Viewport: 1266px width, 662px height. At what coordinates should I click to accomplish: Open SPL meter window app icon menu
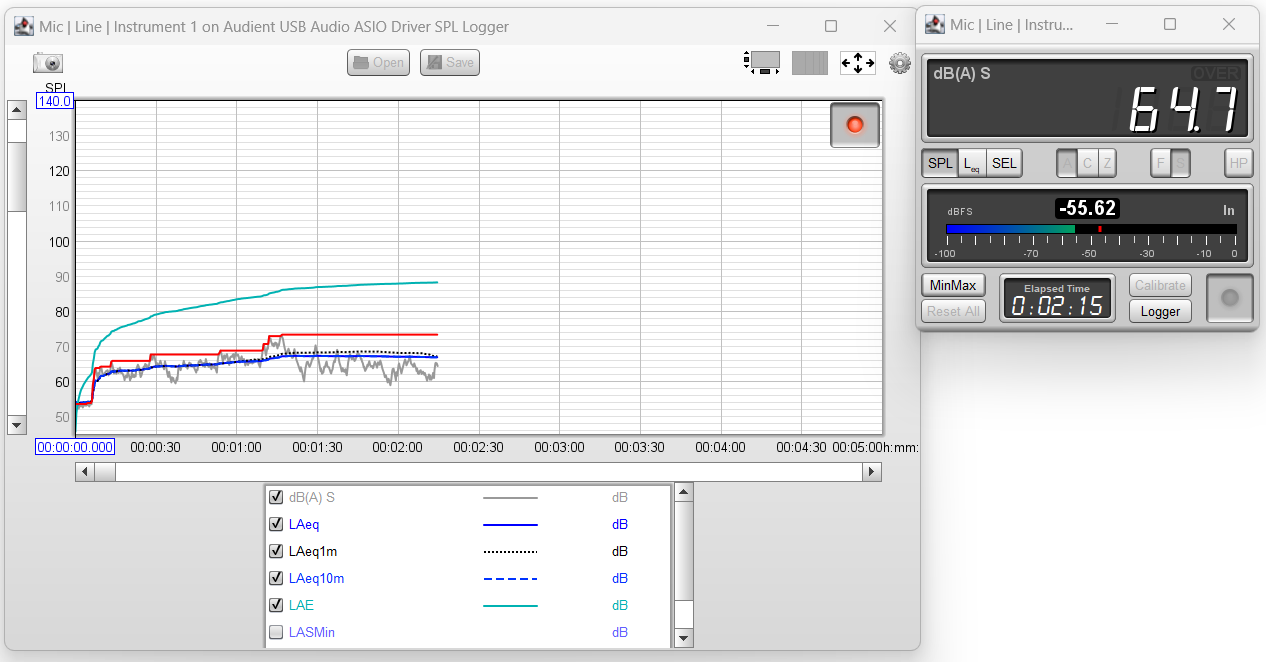[935, 24]
